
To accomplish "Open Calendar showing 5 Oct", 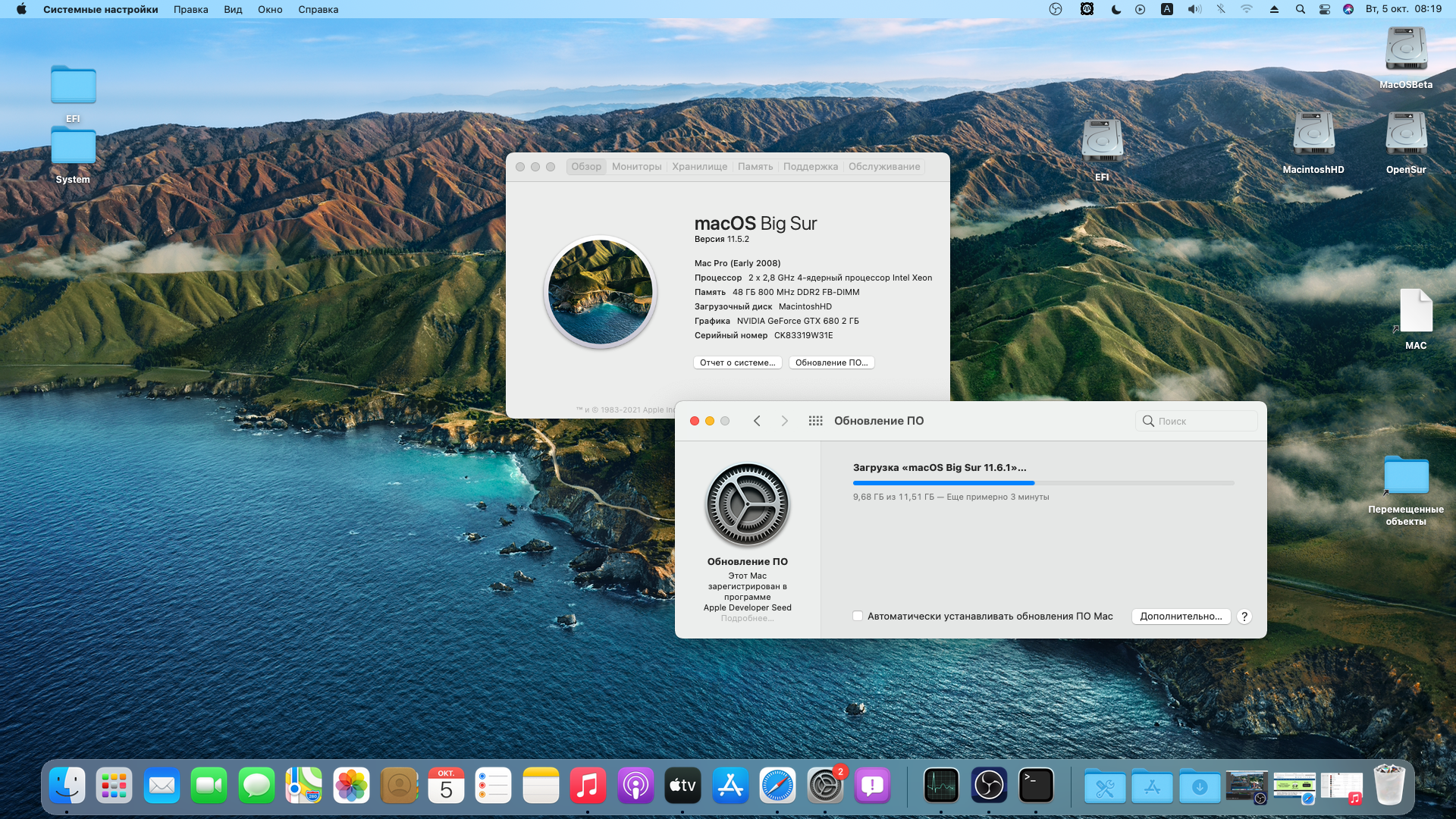I will [x=446, y=785].
